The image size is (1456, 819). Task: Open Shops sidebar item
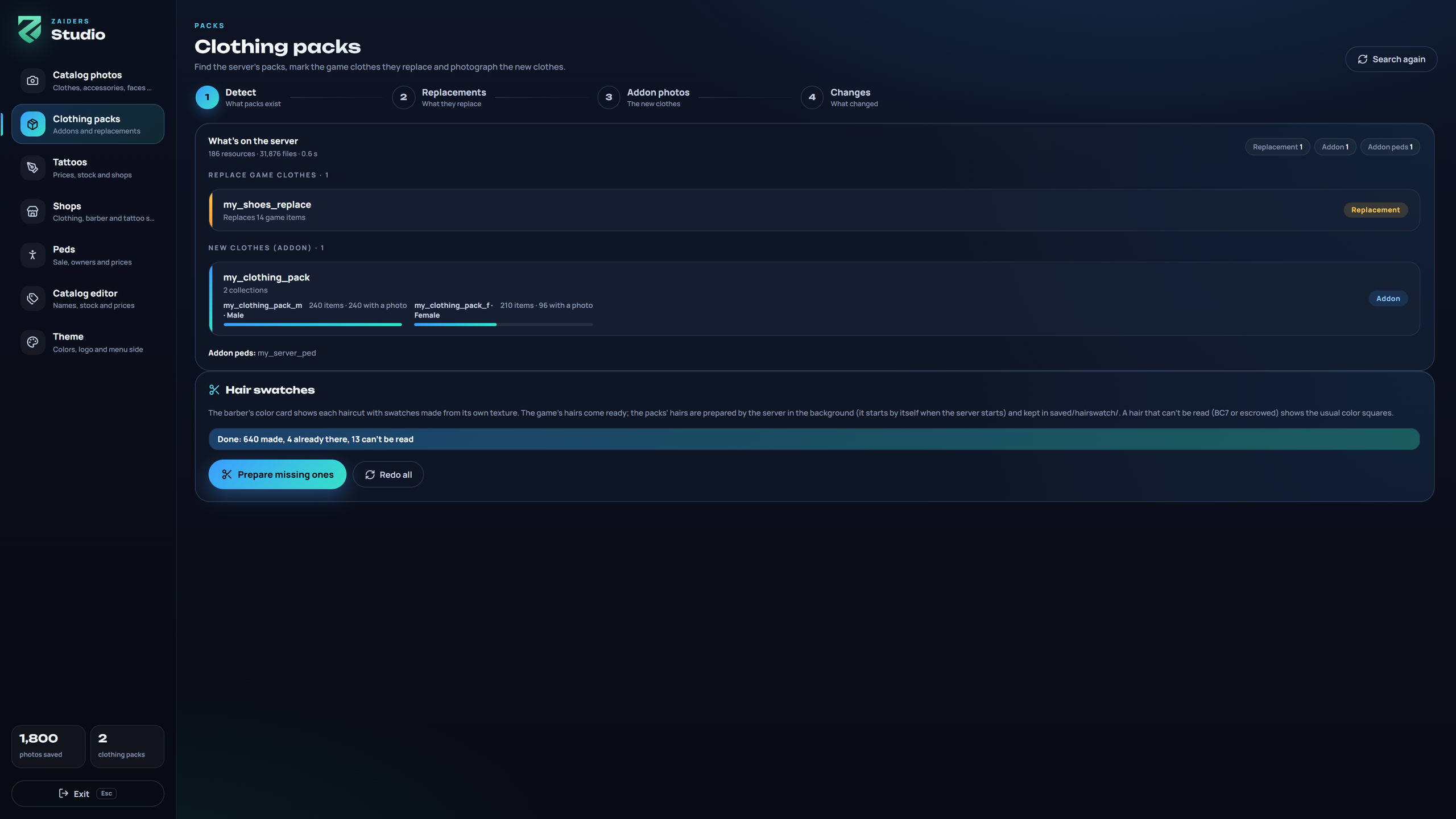coord(88,212)
